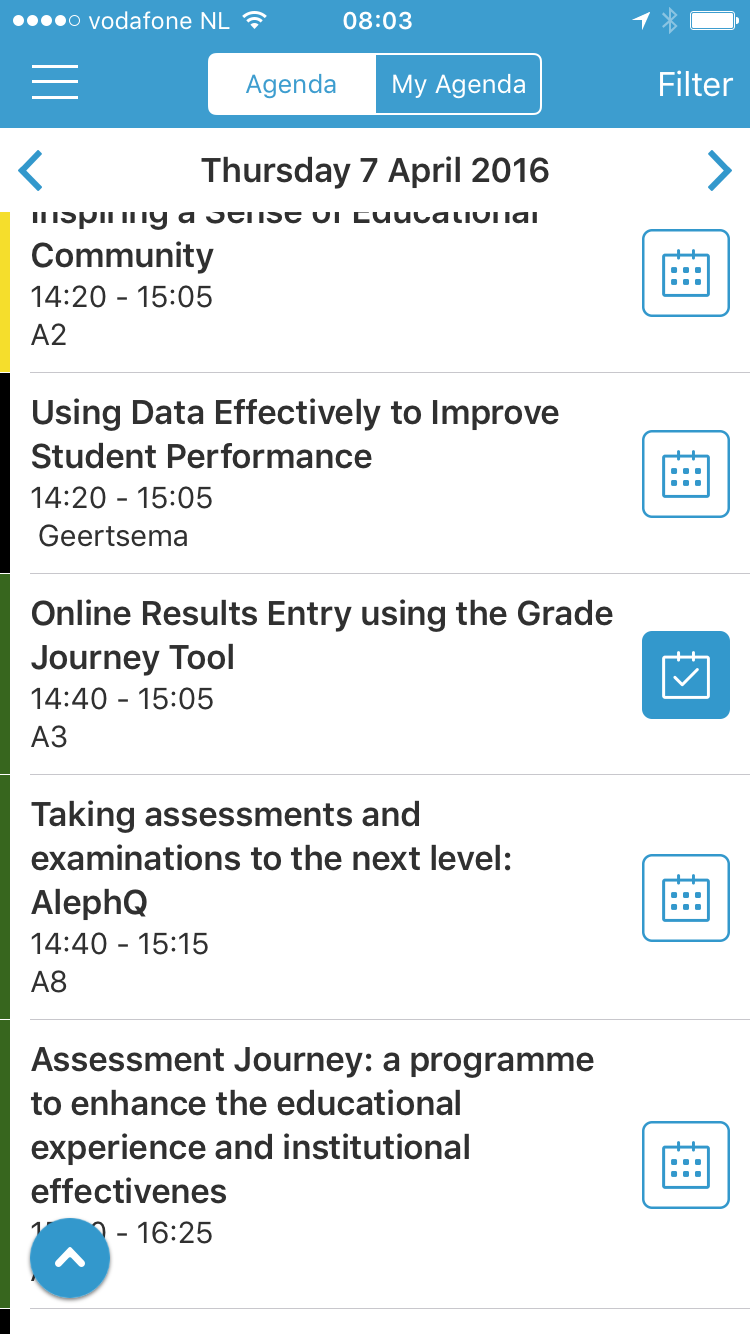Go to previous day with left chevron
750x1334 pixels.
click(x=31, y=170)
